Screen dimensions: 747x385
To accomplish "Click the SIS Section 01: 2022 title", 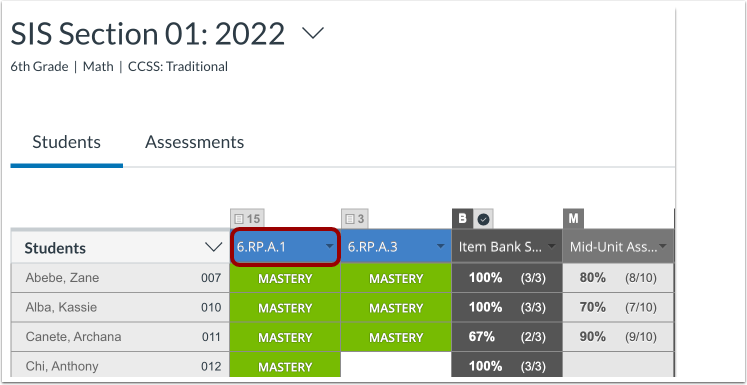I will pos(148,34).
